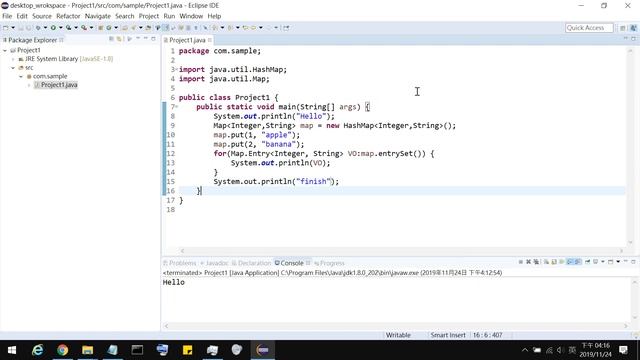Click the Debug bug toolbar icon
640x360 pixels.
coord(38,28)
